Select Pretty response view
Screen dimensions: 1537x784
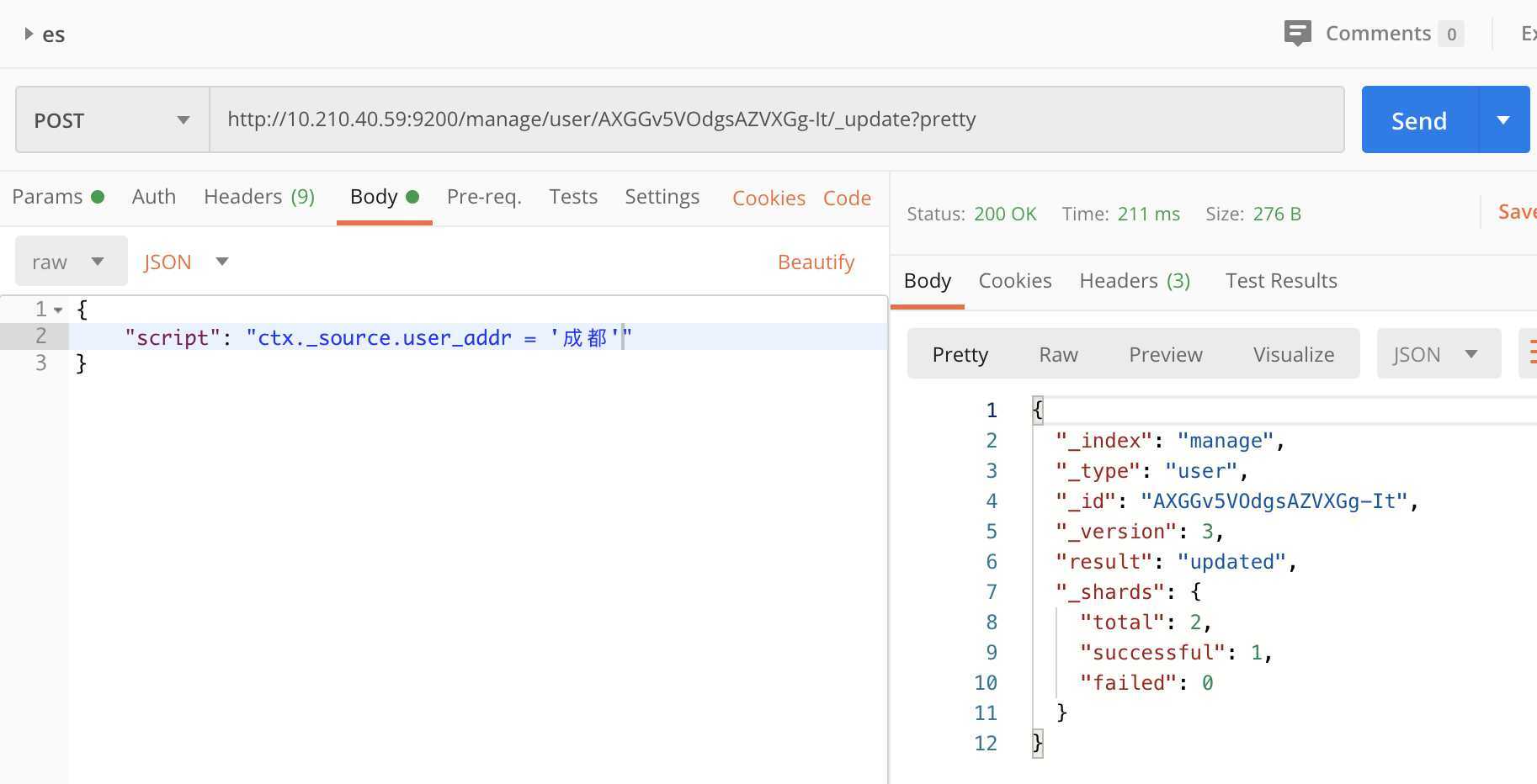960,354
